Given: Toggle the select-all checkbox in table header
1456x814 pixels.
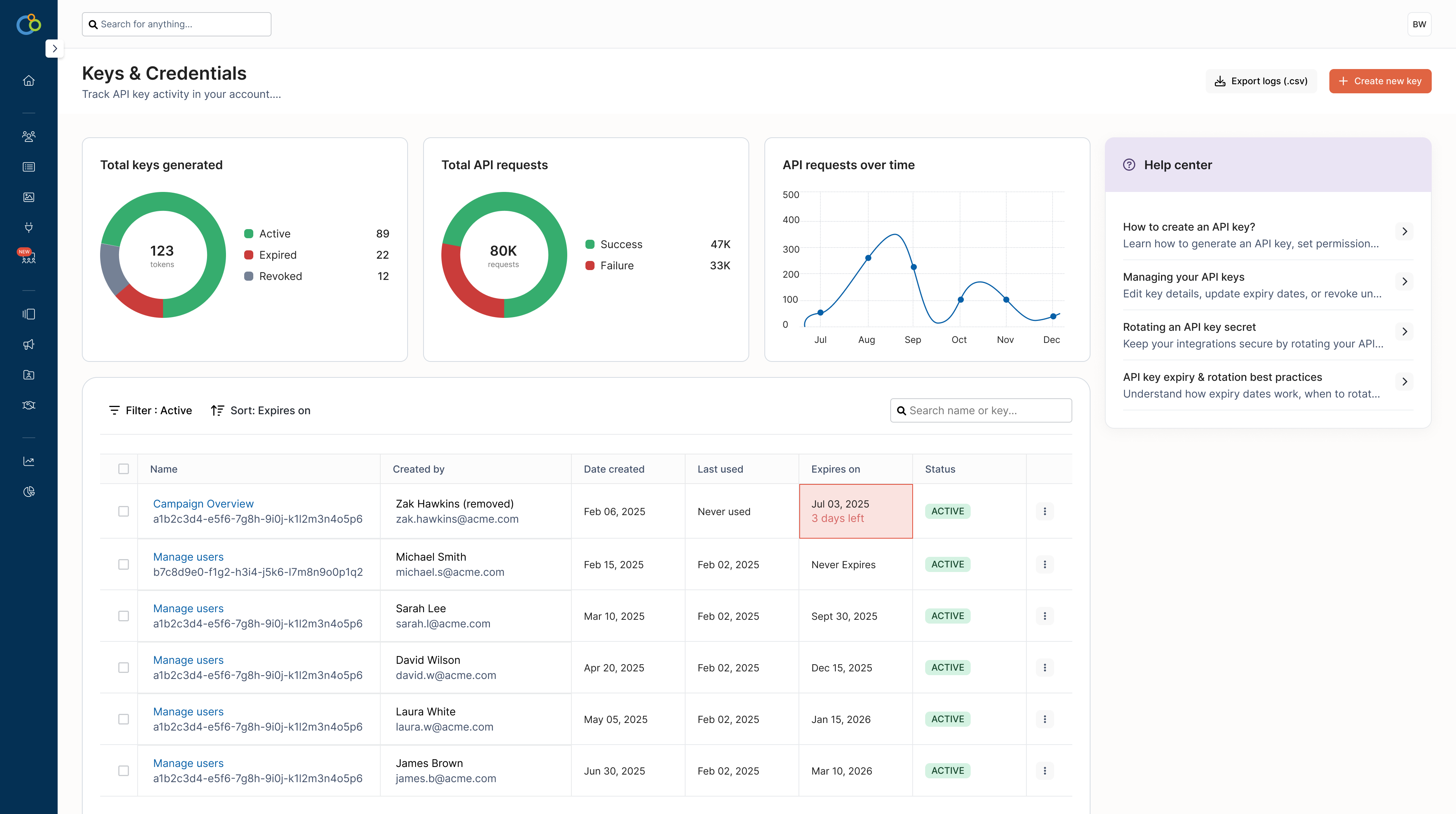Looking at the screenshot, I should [123, 468].
